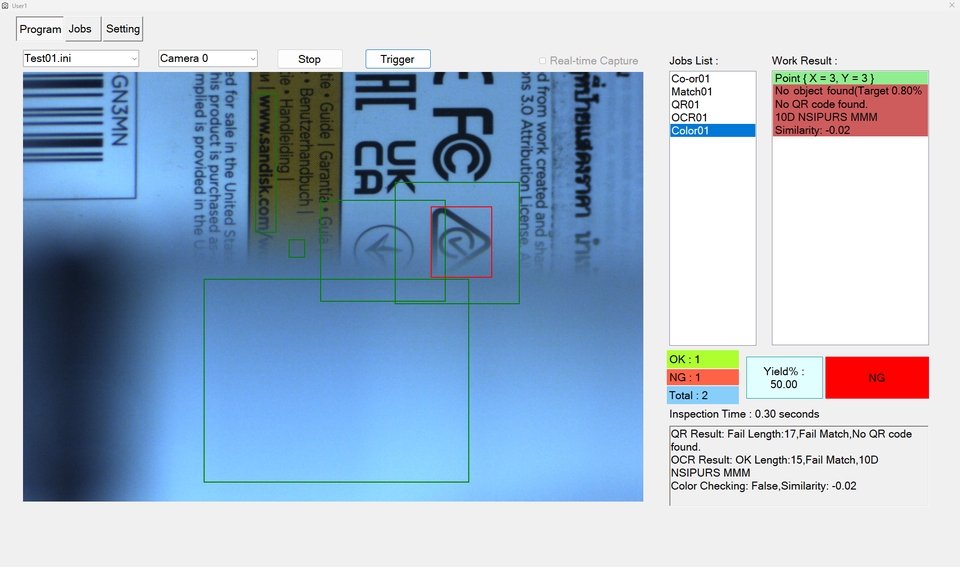Open the Camera 0 selection dropdown
The image size is (960, 567).
click(x=208, y=58)
